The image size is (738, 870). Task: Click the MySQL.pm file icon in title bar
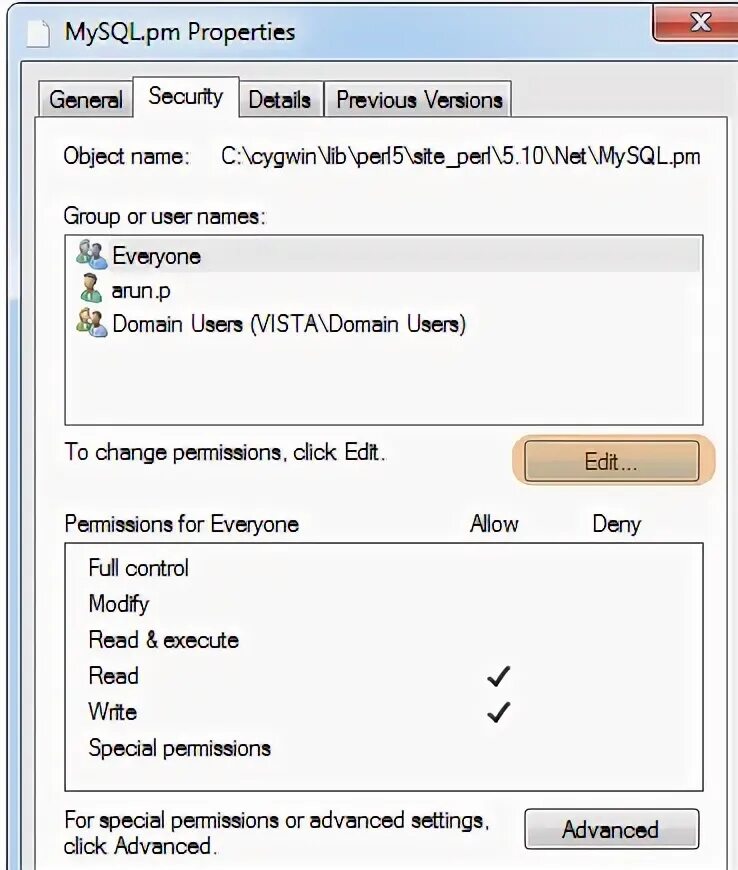(38, 31)
